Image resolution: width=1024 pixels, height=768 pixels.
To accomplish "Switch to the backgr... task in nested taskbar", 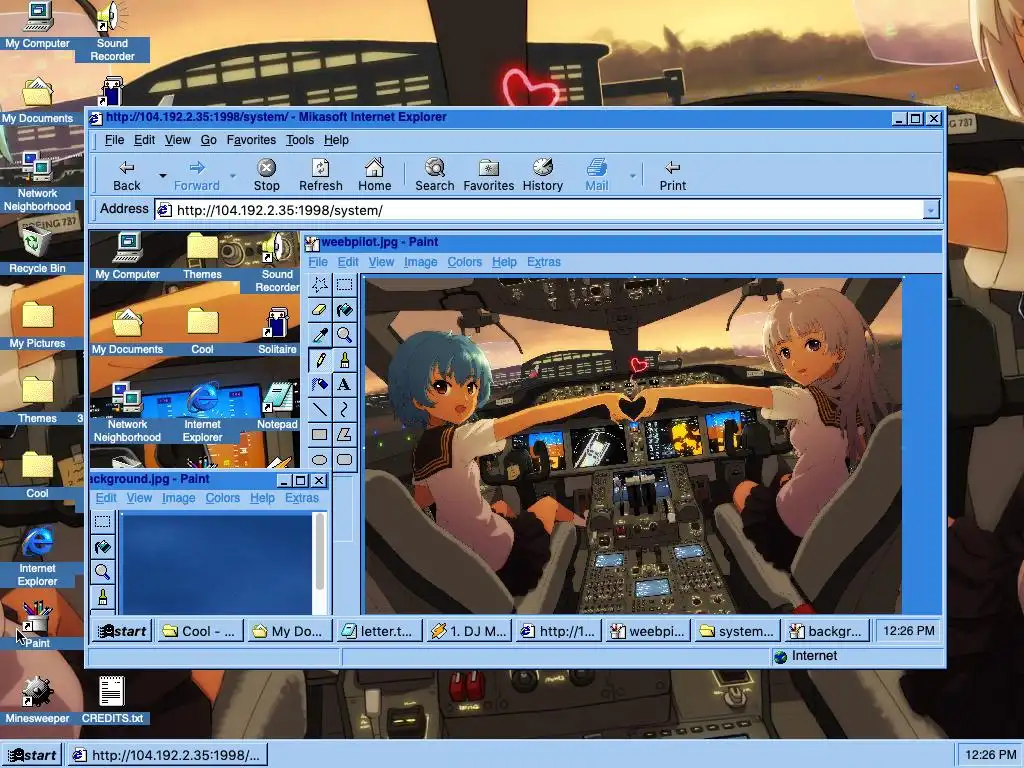I will pyautogui.click(x=827, y=631).
